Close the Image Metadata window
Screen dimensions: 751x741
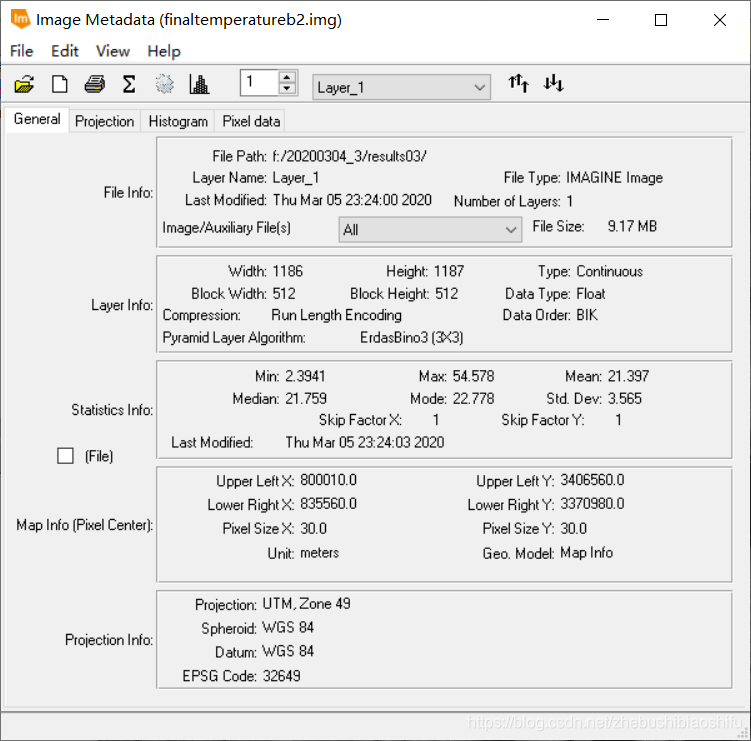pyautogui.click(x=719, y=20)
